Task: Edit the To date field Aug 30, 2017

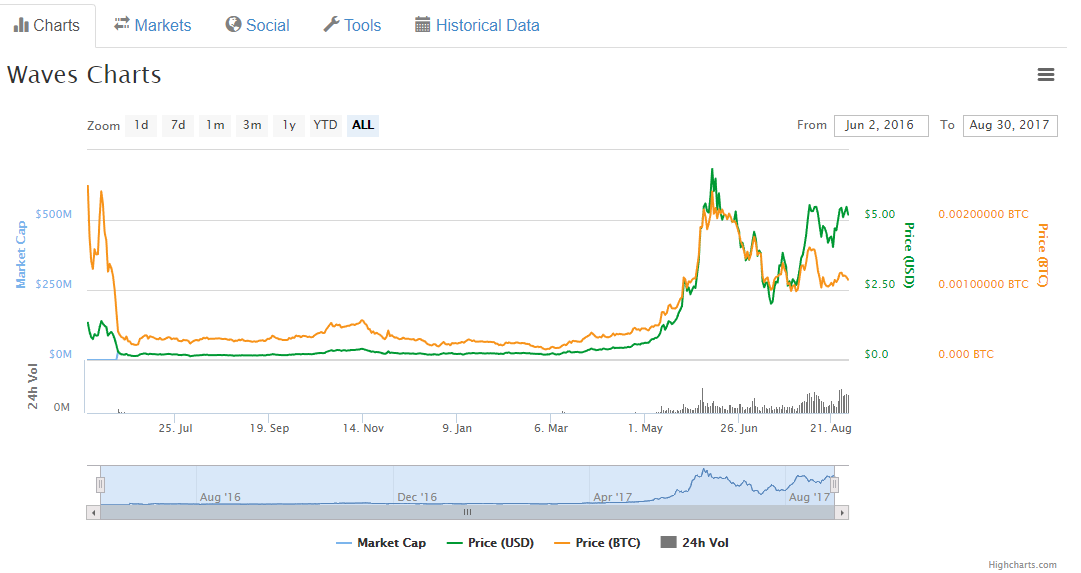Action: (1010, 125)
